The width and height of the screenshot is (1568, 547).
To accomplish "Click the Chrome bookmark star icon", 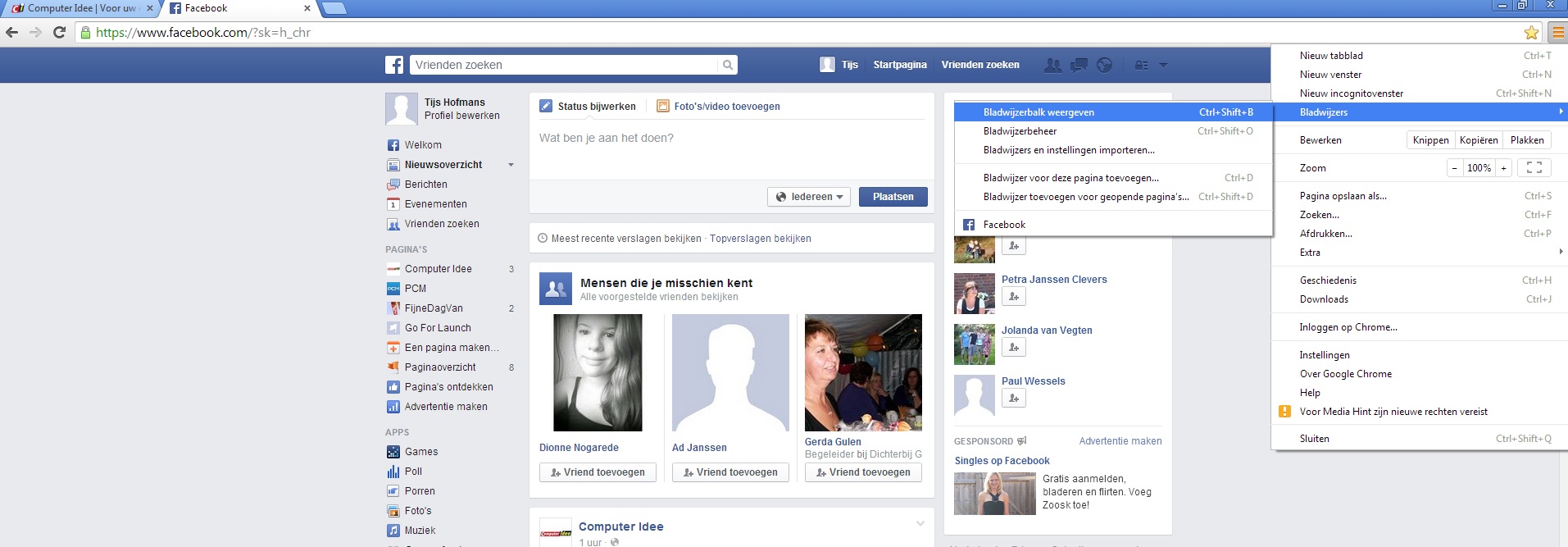I will [x=1531, y=33].
